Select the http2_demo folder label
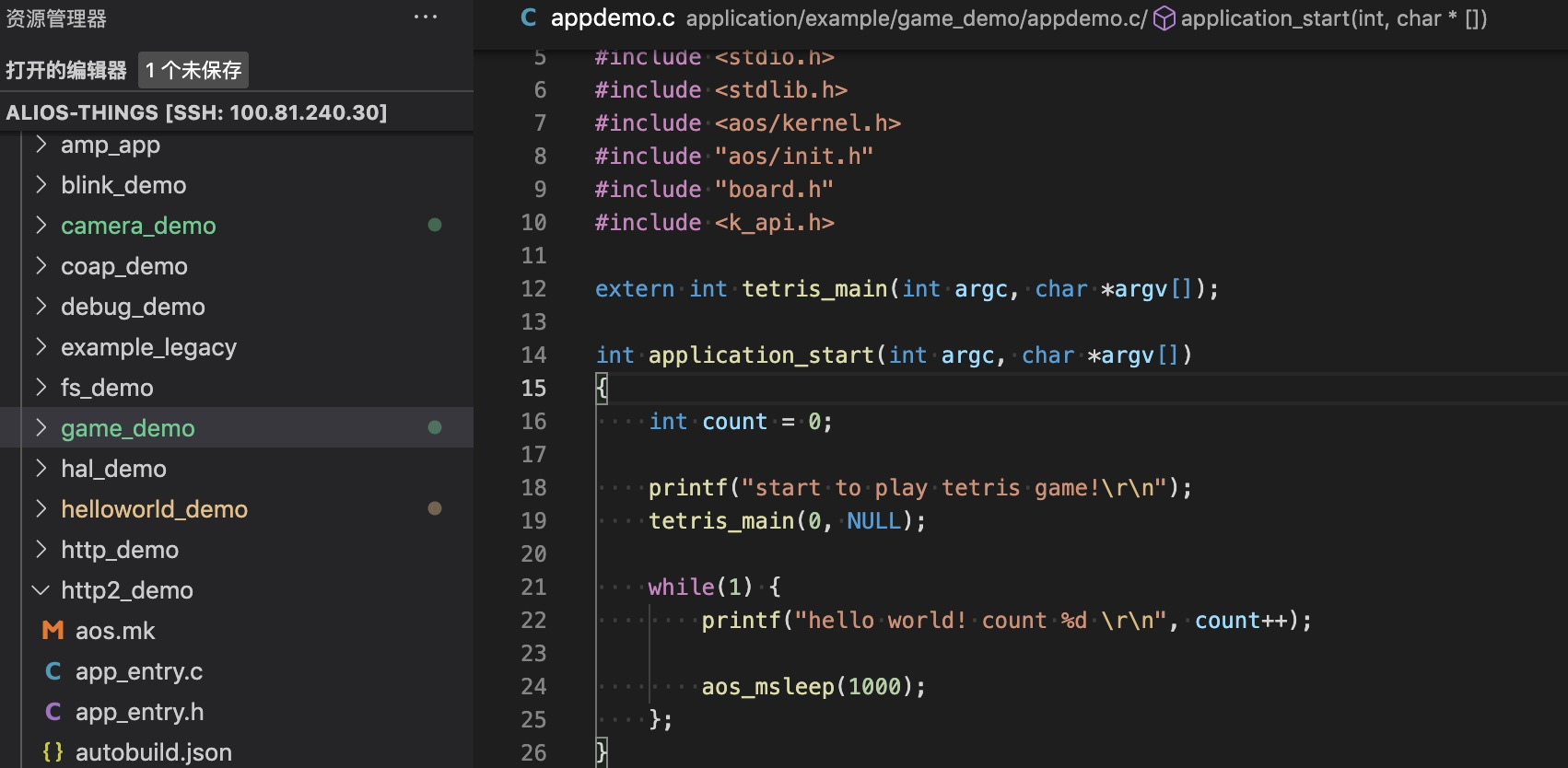 (127, 590)
